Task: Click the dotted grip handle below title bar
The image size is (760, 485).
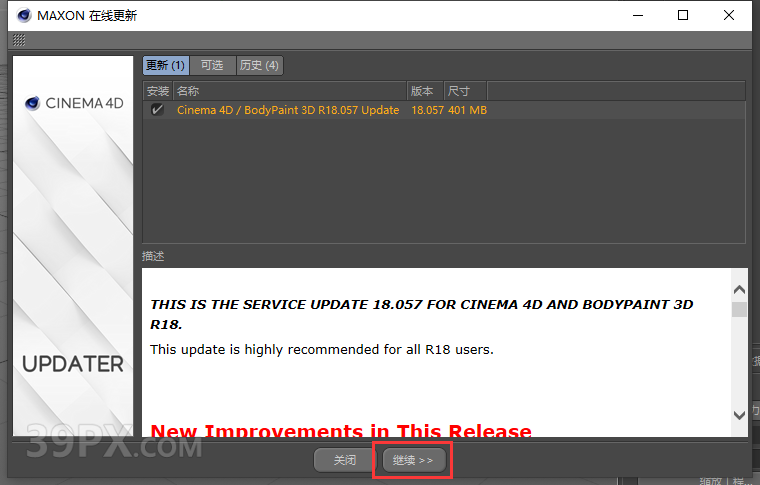Action: pos(19,40)
